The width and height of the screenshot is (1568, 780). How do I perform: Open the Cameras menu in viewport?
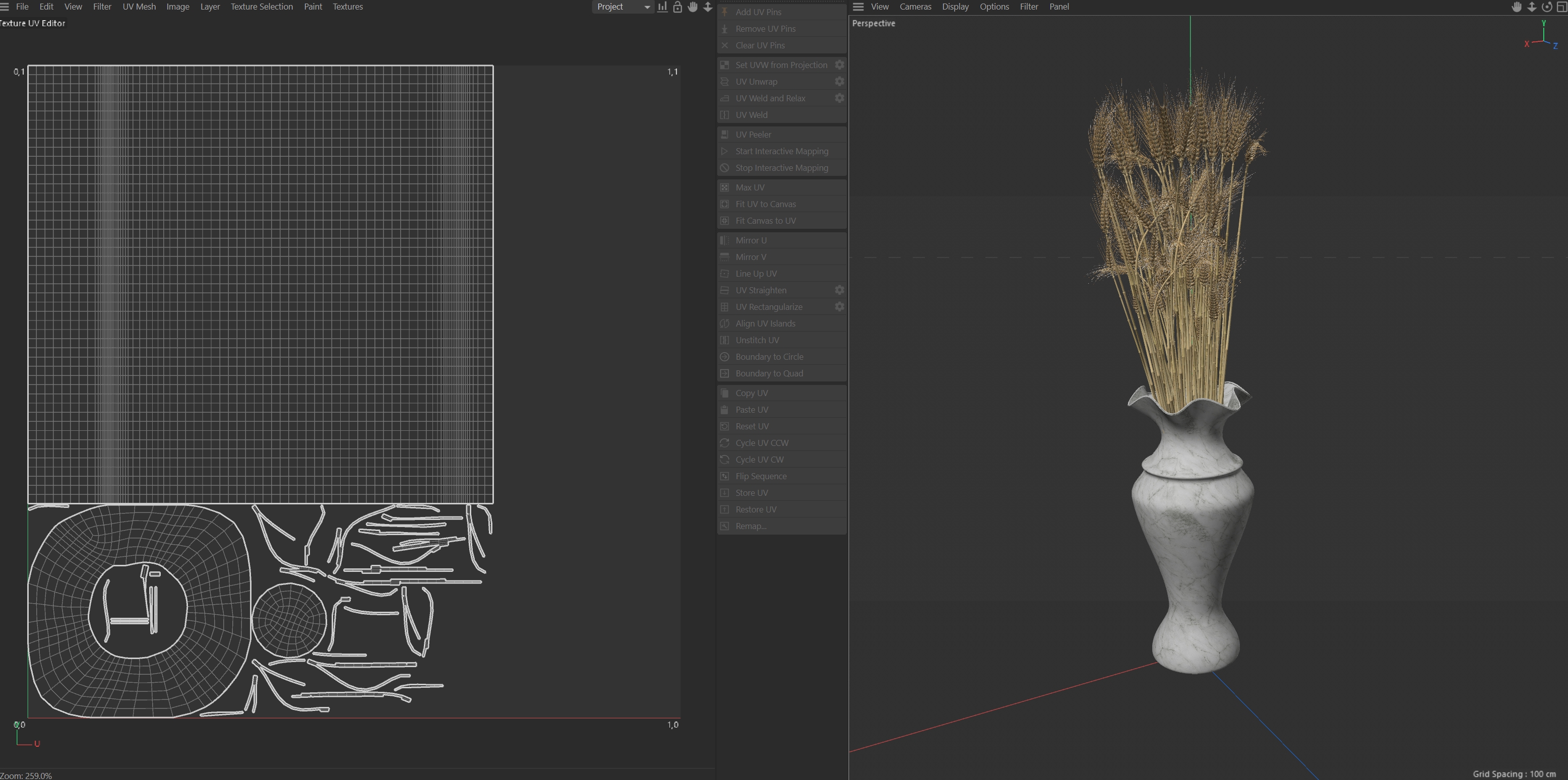915,7
